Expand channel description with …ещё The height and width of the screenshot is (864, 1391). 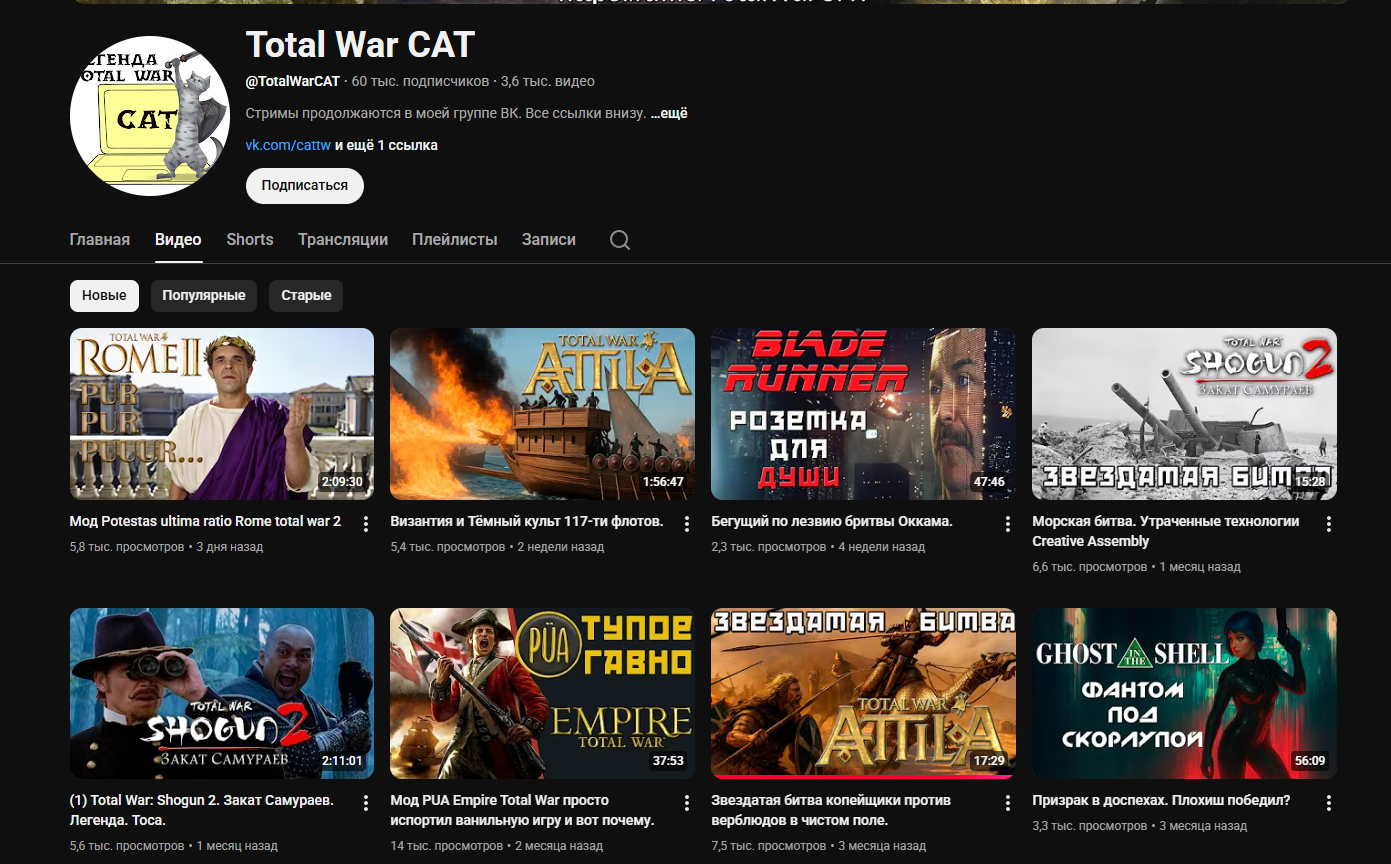pos(669,113)
